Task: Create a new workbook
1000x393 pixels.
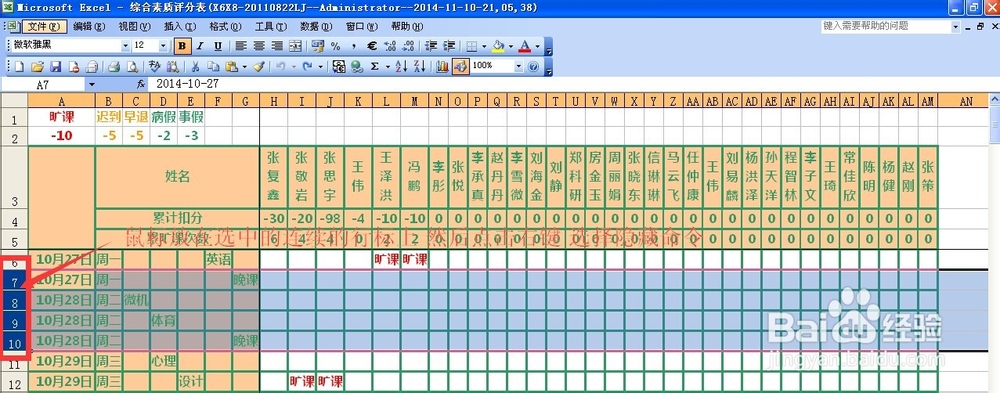Action: 19,66
